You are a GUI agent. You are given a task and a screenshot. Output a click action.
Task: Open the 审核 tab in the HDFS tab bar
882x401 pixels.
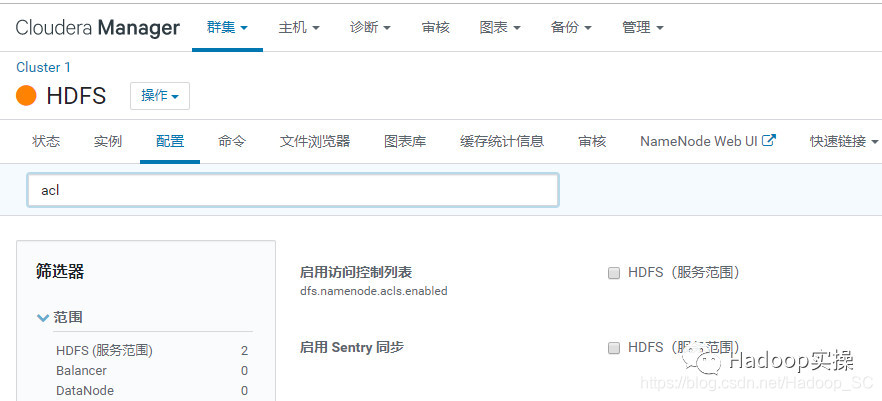592,141
